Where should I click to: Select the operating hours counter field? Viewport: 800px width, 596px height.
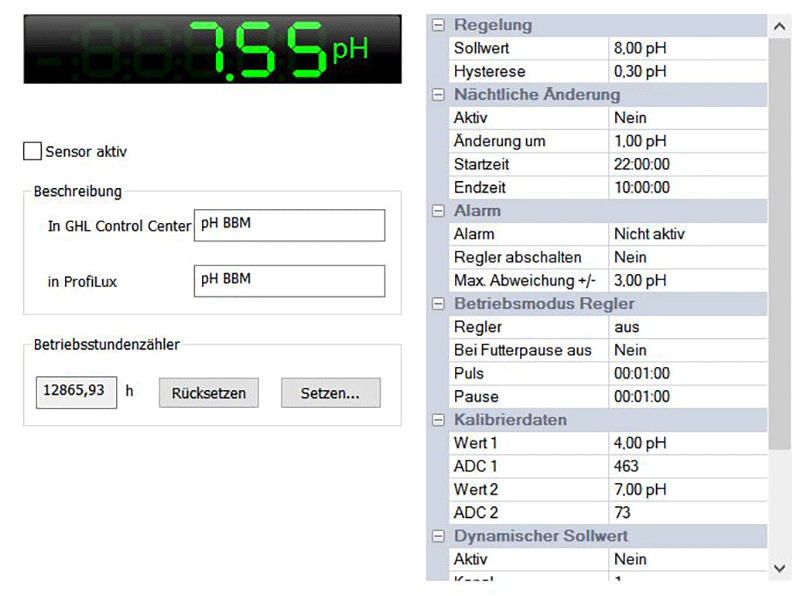point(76,392)
